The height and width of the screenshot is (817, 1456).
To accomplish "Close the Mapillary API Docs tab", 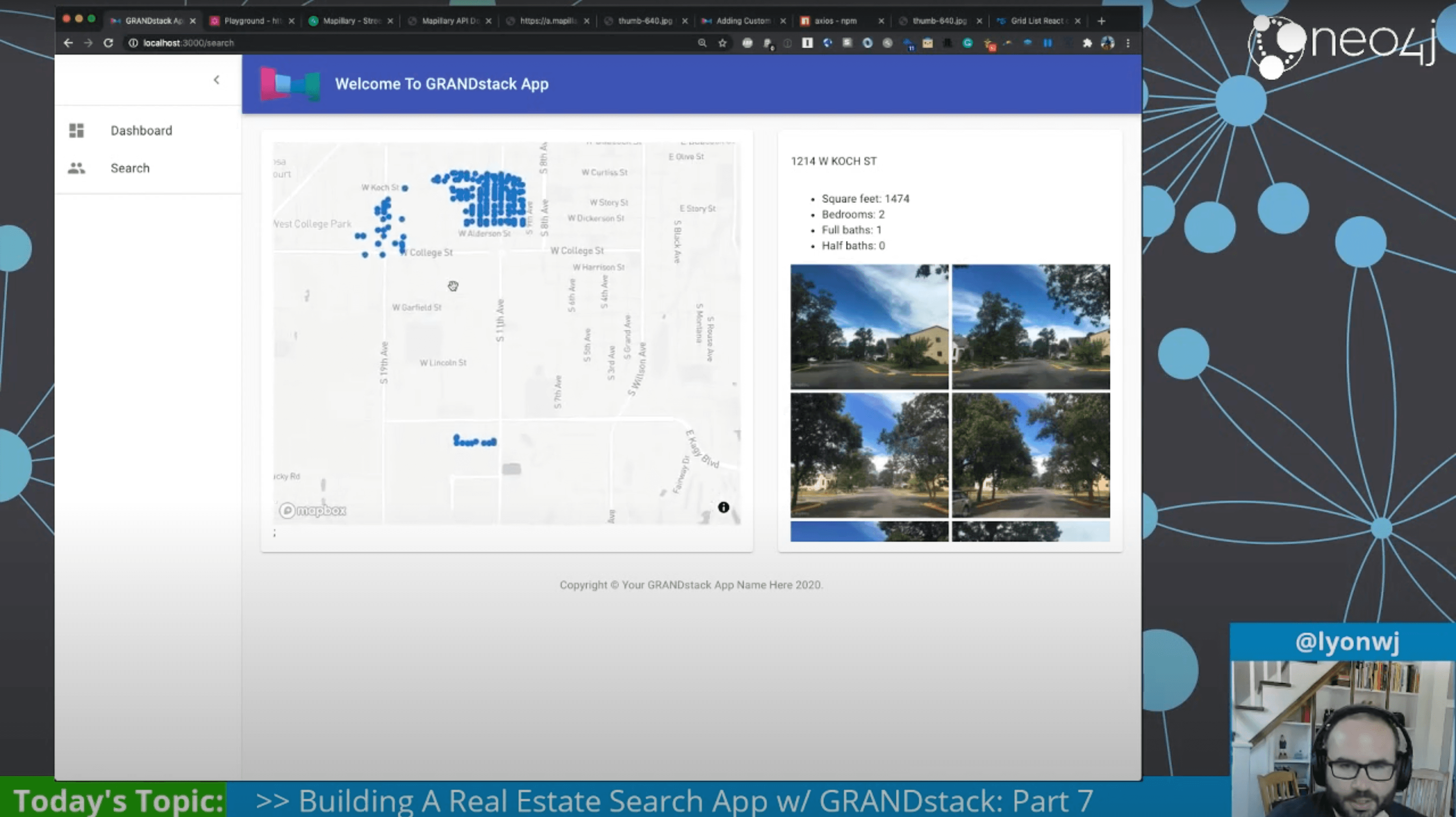I will [x=488, y=21].
